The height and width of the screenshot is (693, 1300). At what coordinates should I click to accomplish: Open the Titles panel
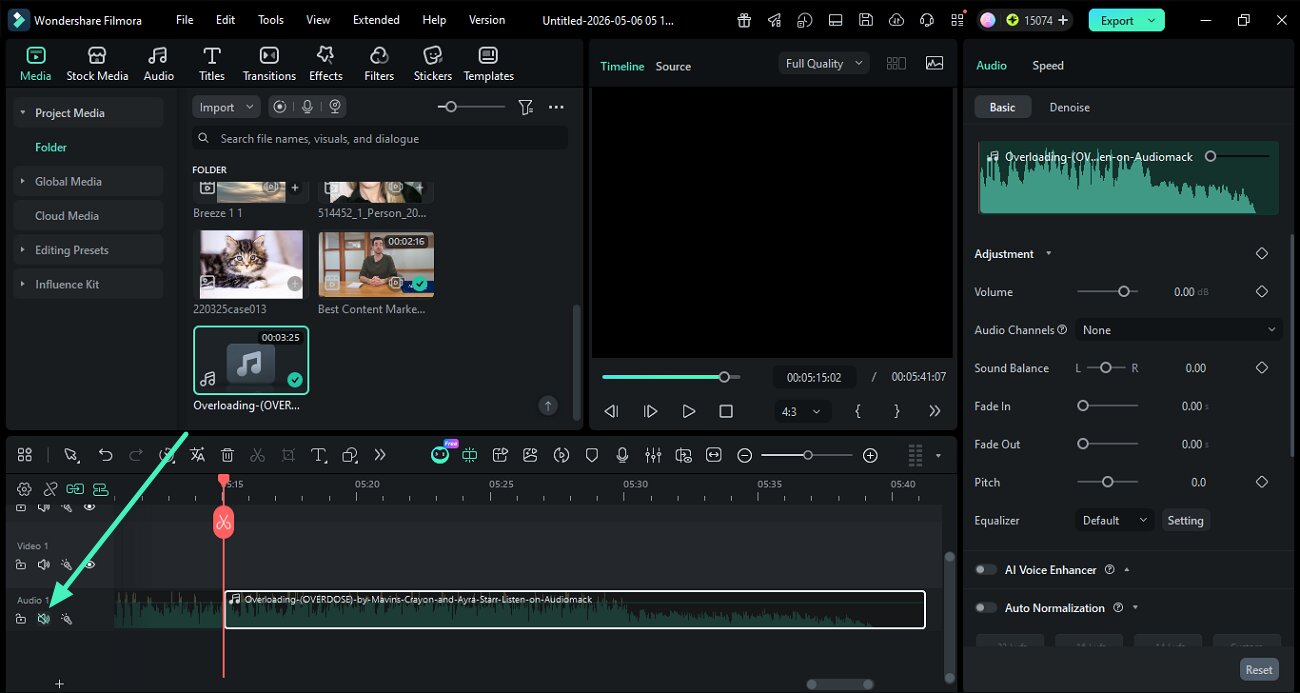click(x=211, y=64)
